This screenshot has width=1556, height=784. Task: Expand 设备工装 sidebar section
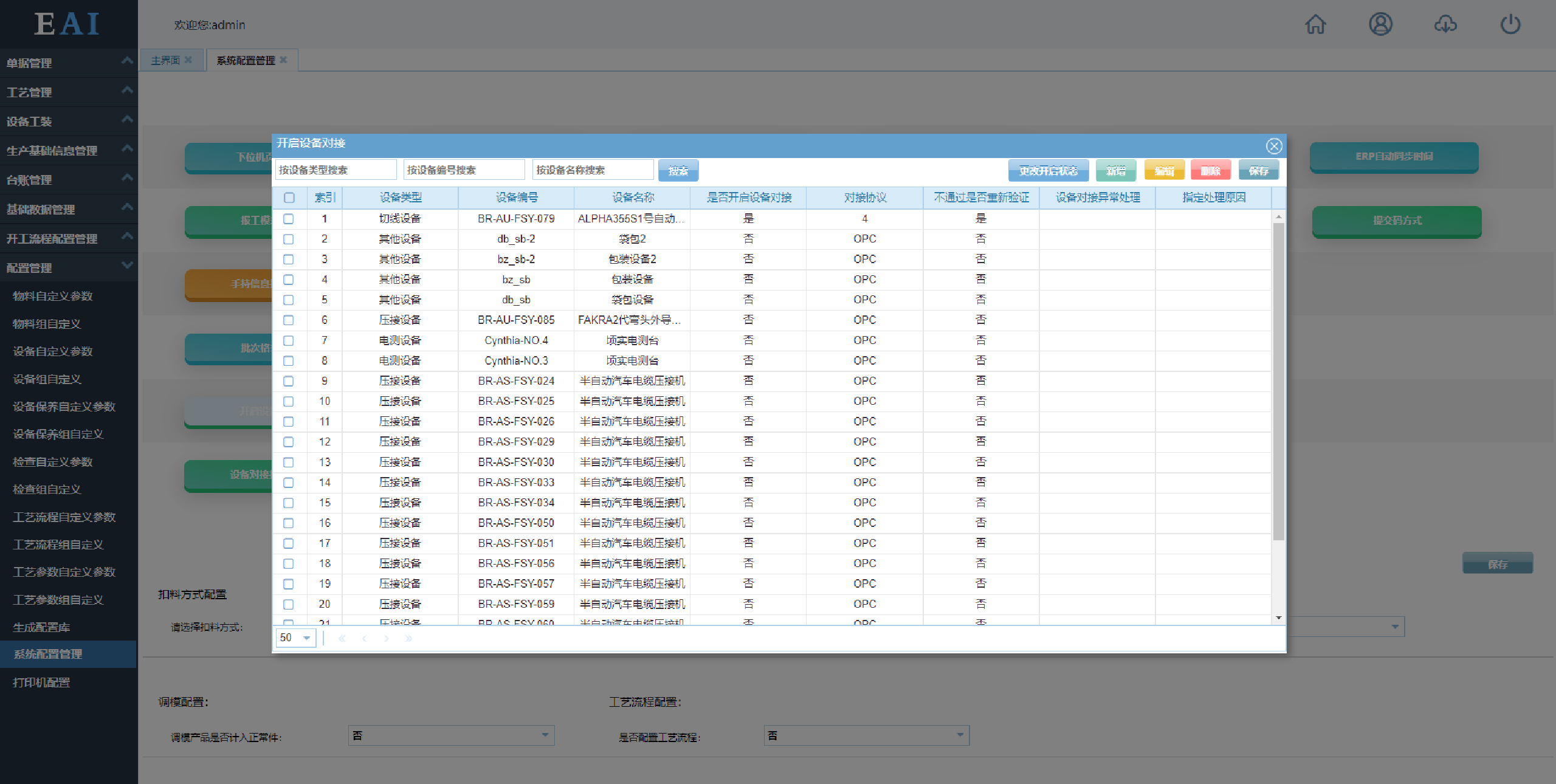click(x=68, y=121)
